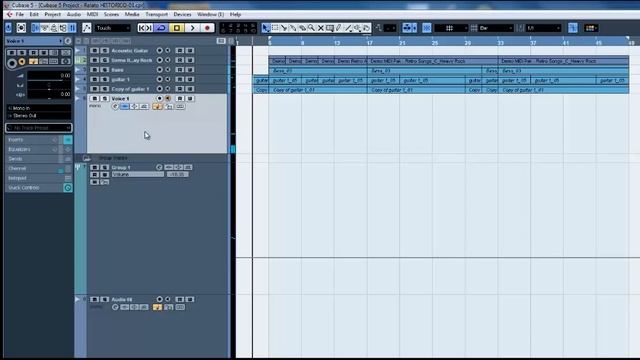640x360 pixels.
Task: Click the yellow Stop button
Action: tap(177, 28)
